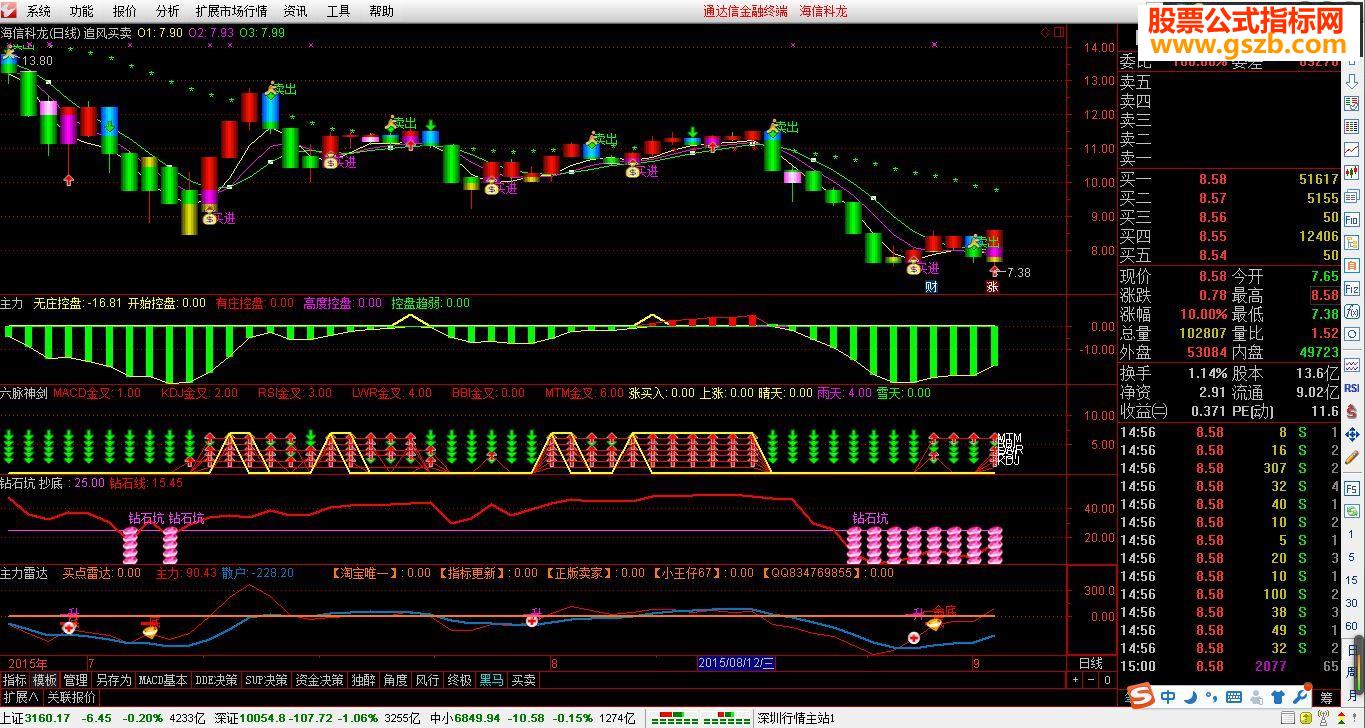
Task: Open the 分析 menu
Action: [x=167, y=11]
